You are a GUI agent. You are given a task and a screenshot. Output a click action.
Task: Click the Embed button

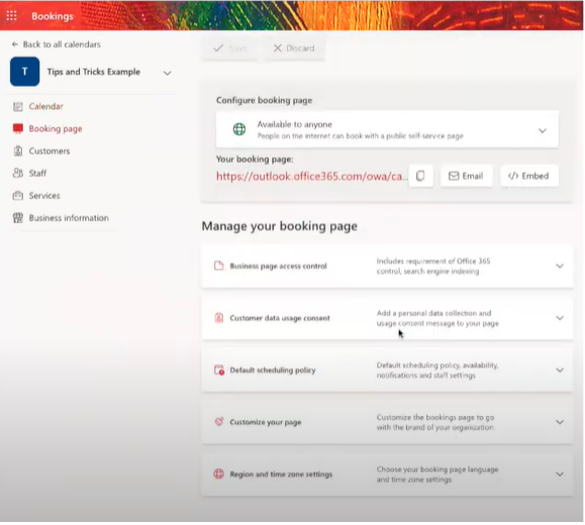(529, 176)
